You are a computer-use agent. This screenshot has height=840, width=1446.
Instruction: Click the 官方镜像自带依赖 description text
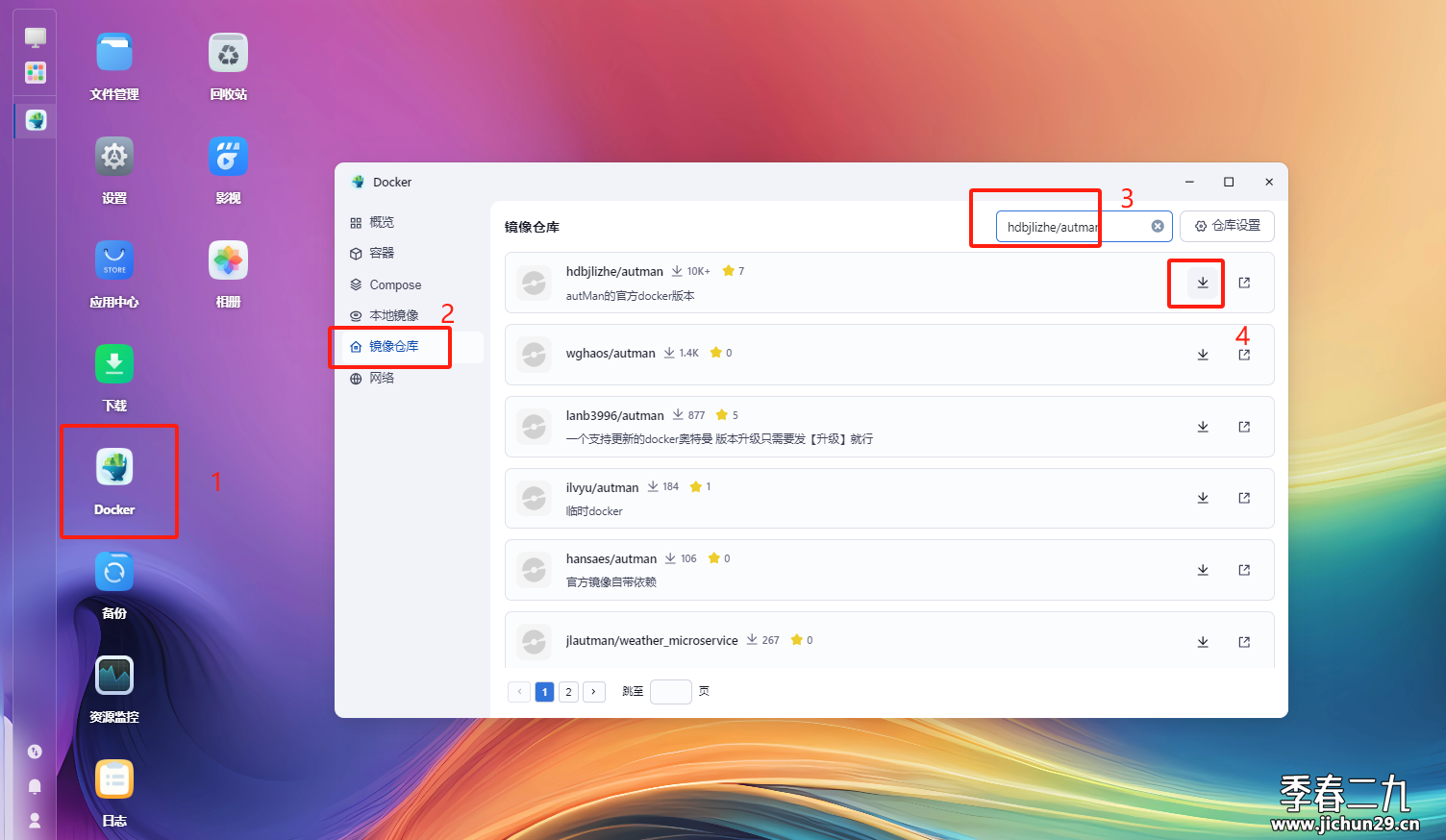611,582
